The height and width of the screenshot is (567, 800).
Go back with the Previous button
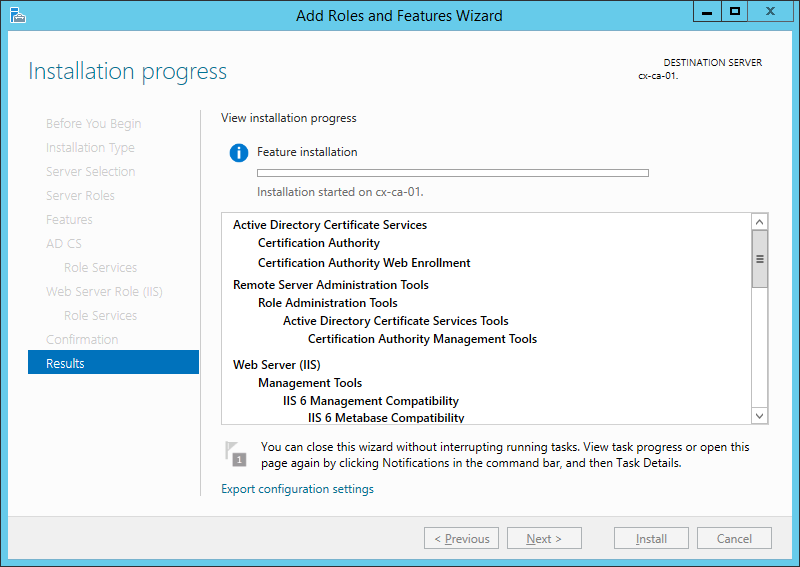click(460, 538)
